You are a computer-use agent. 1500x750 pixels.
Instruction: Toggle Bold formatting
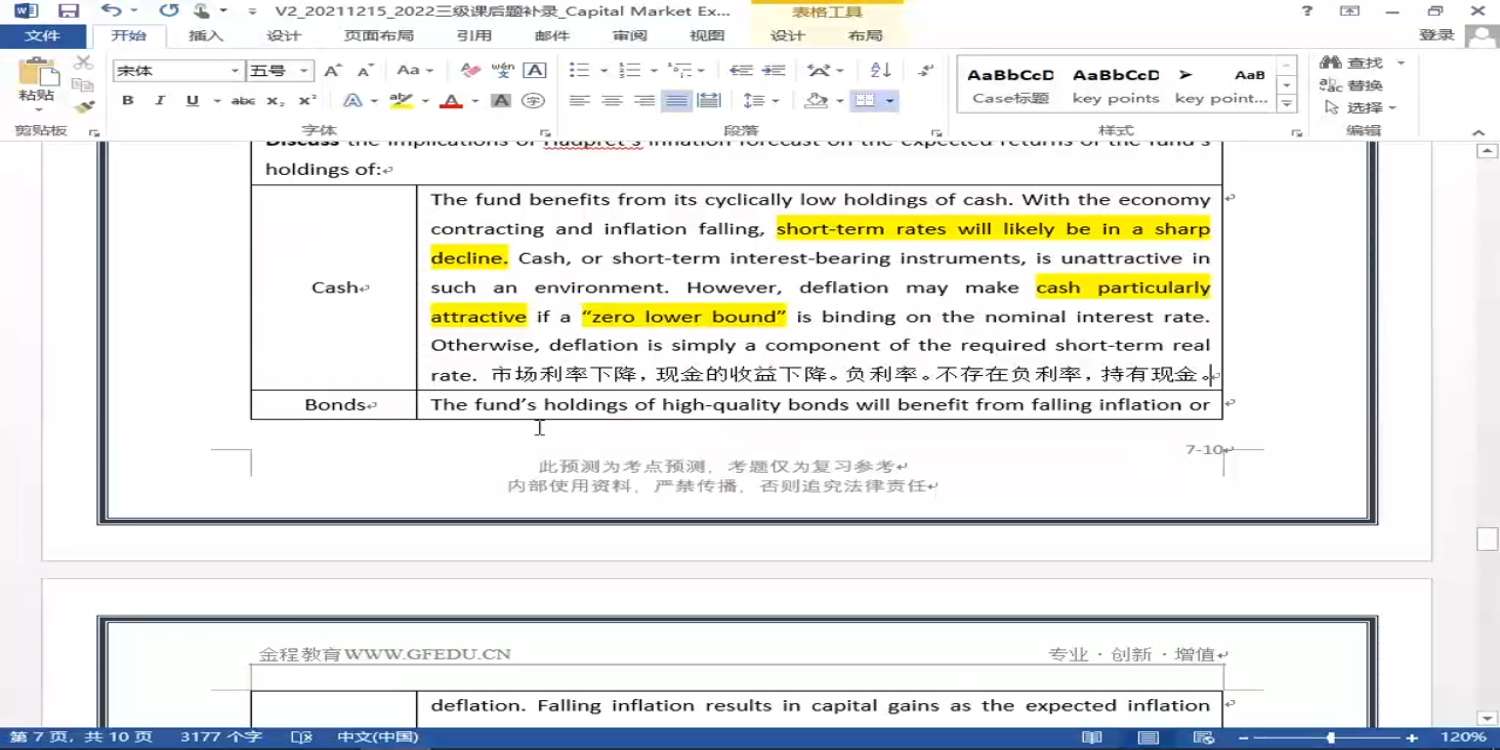tap(128, 101)
